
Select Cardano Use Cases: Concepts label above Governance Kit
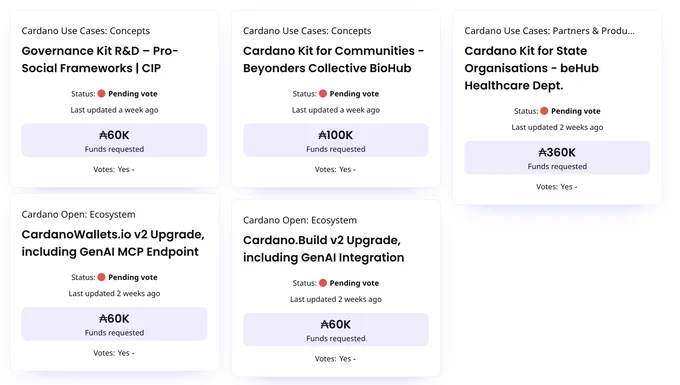86,31
